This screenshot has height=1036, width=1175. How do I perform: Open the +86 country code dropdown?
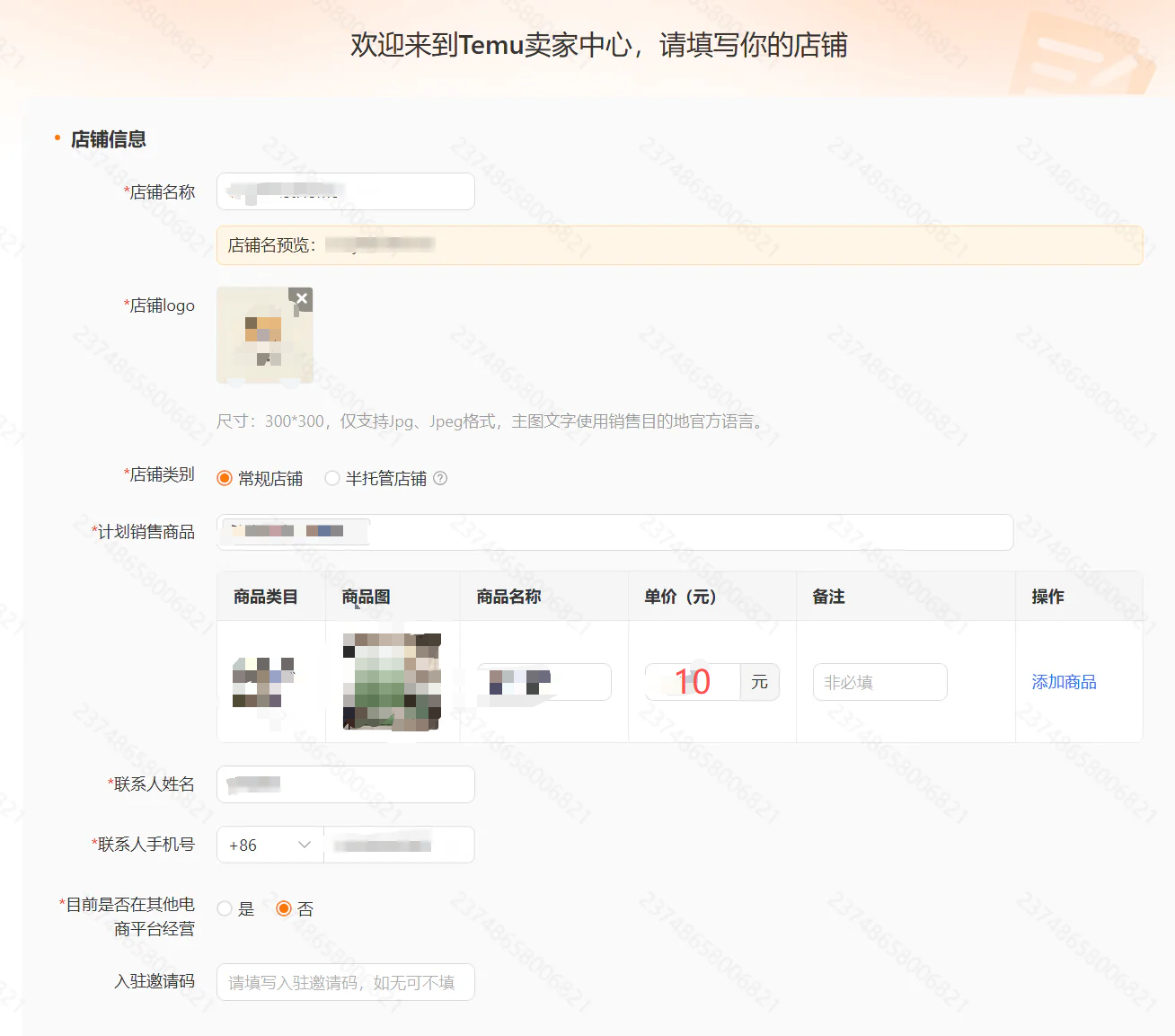point(270,845)
